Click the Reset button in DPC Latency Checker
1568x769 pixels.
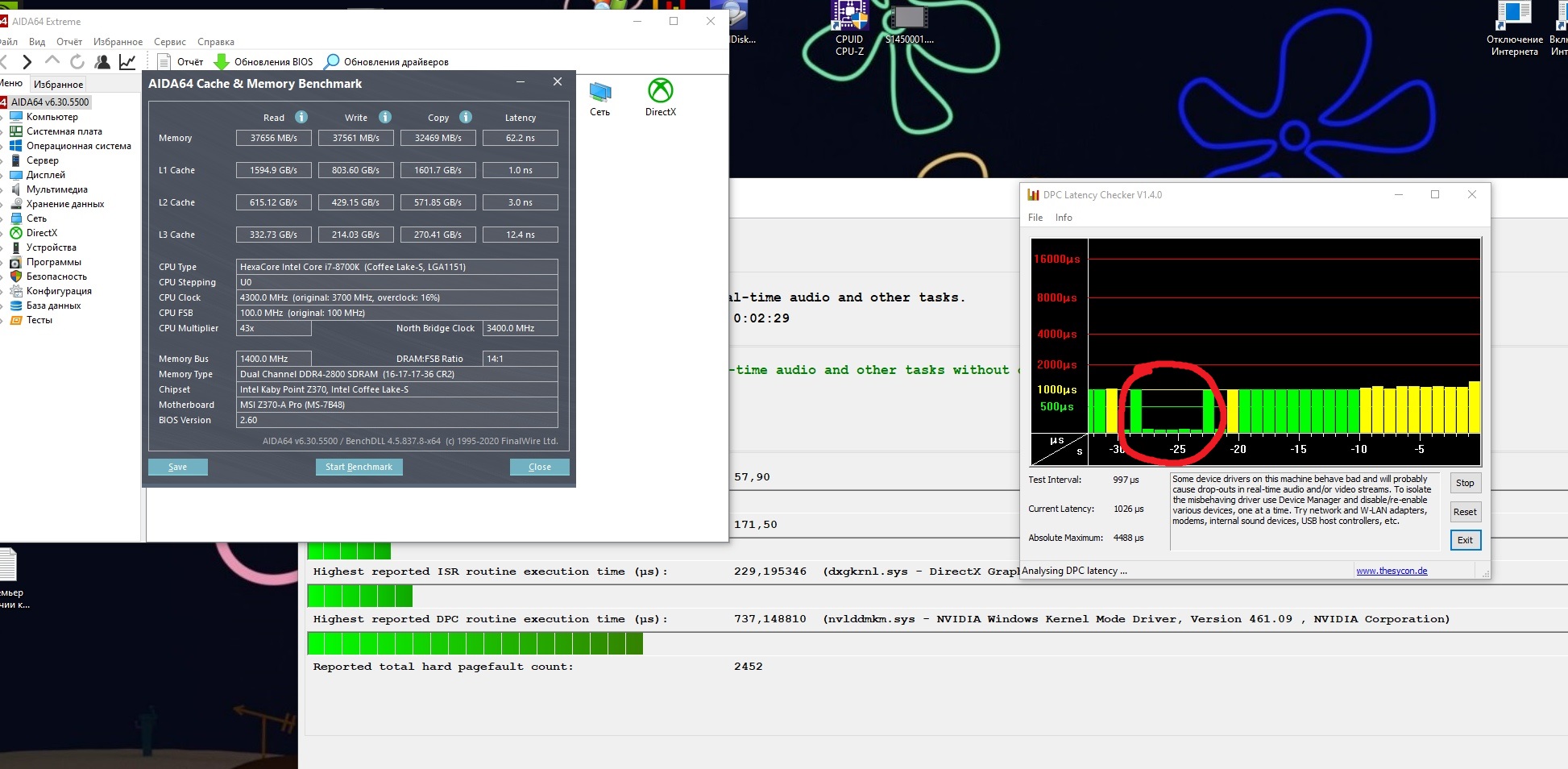tap(1464, 512)
